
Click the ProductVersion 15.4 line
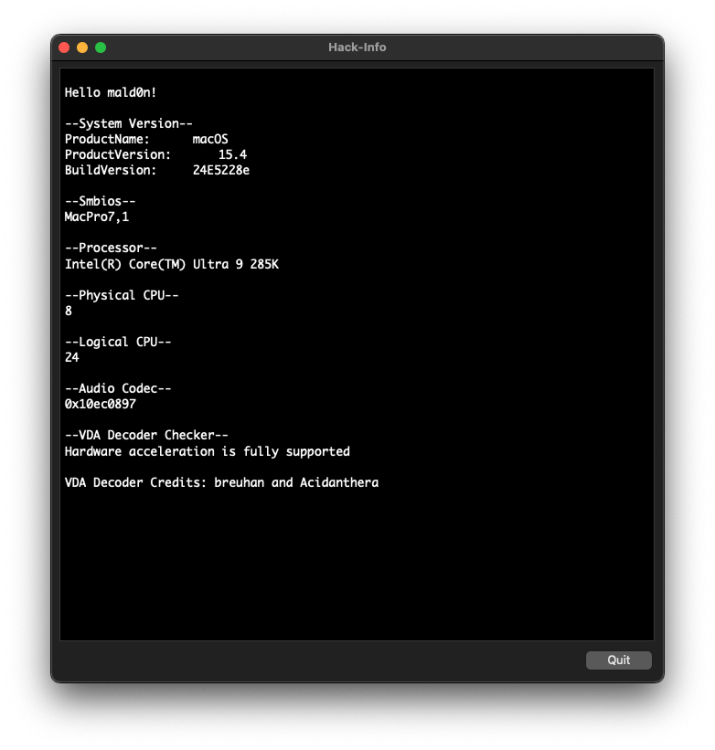tap(156, 154)
